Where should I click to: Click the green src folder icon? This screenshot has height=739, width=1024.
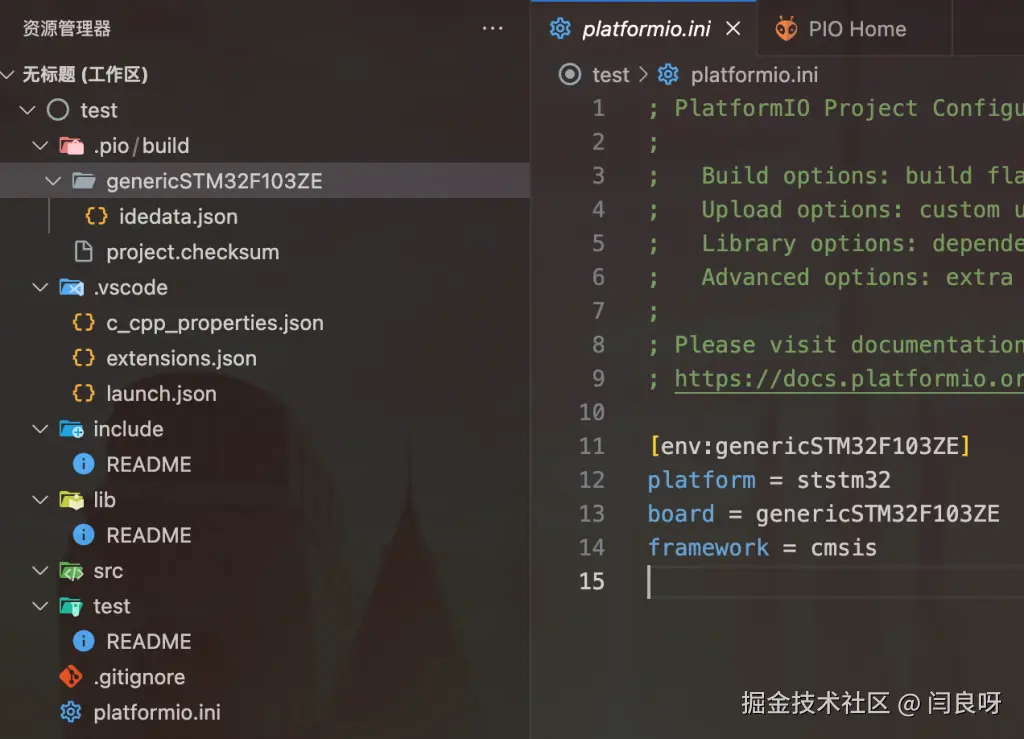pos(71,571)
